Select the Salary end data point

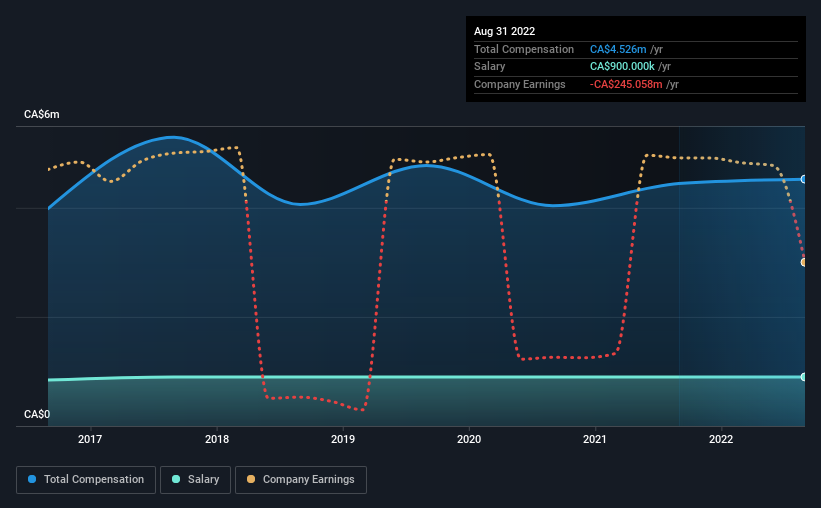point(803,377)
